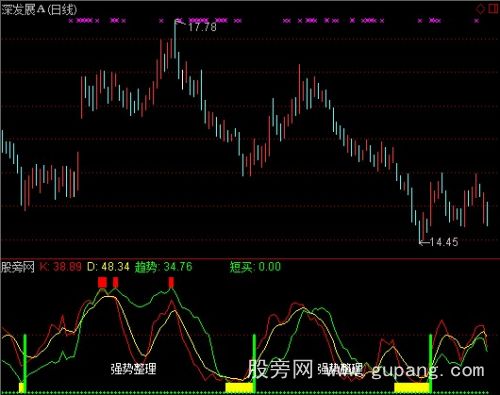Screen dimensions: 500x395
Task: Click the purple marker above the 17.78 high
Action: [x=179, y=21]
